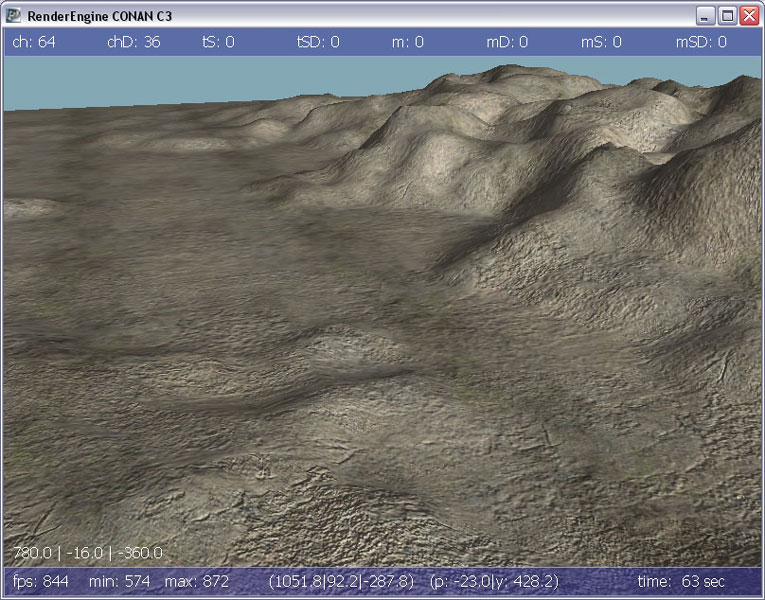This screenshot has height=600, width=765.
Task: Click the 'ch: 64' readout
Action: pos(33,42)
